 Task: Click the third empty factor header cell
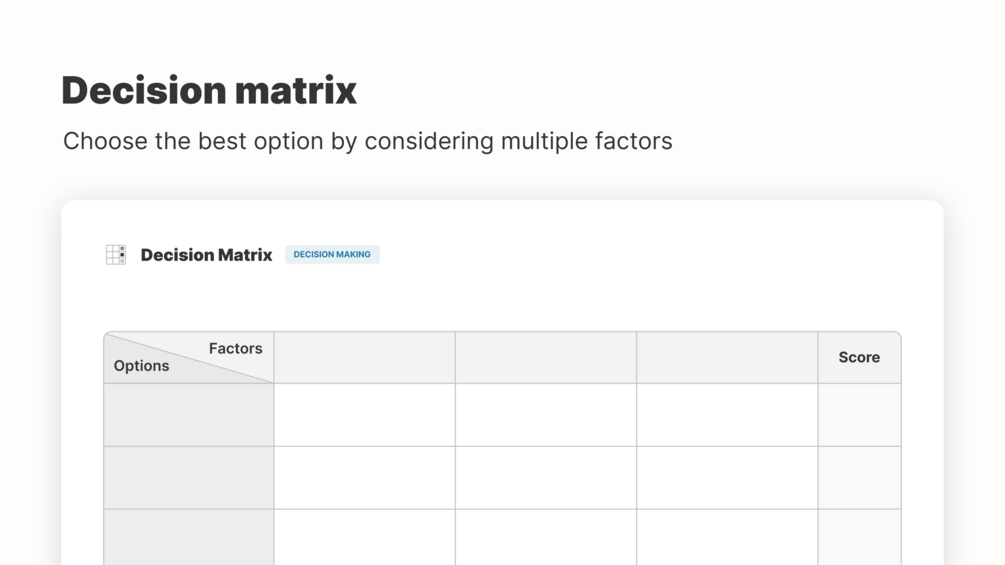pos(727,358)
